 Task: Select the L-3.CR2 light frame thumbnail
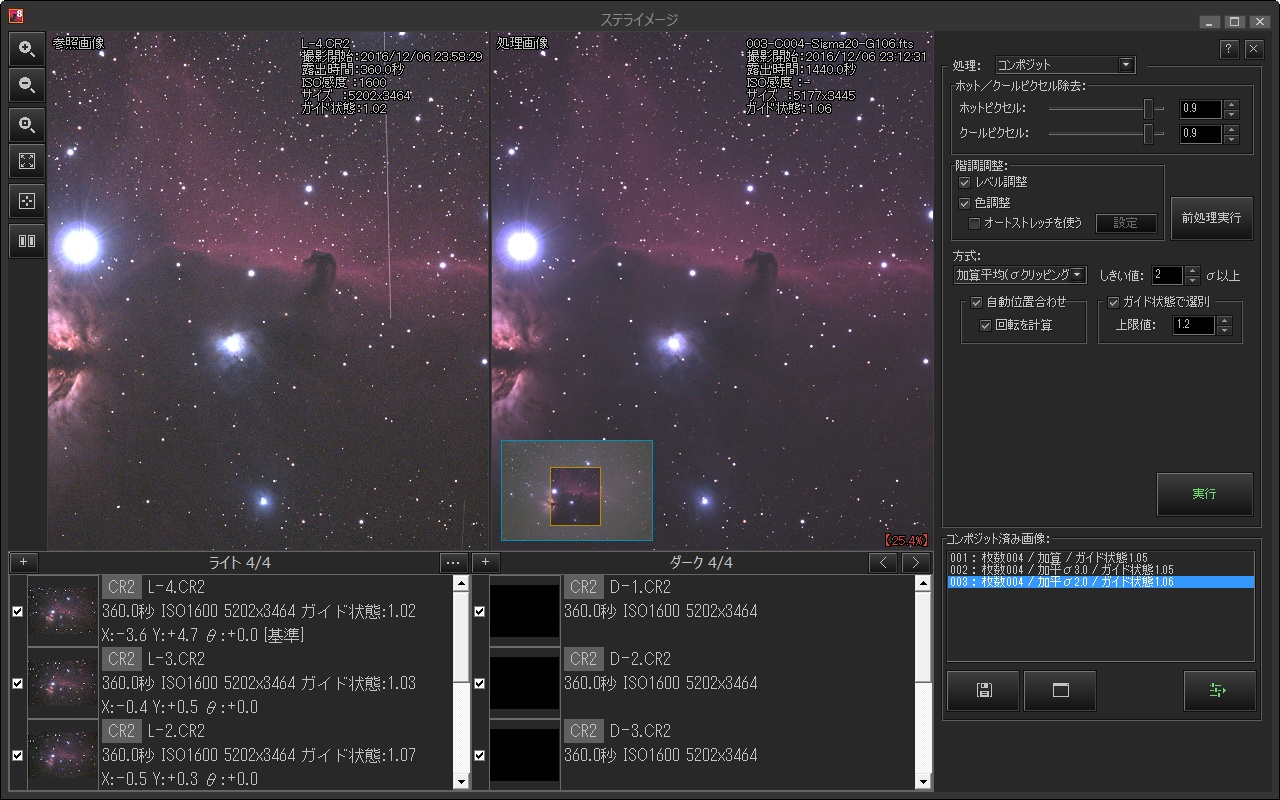(x=63, y=683)
